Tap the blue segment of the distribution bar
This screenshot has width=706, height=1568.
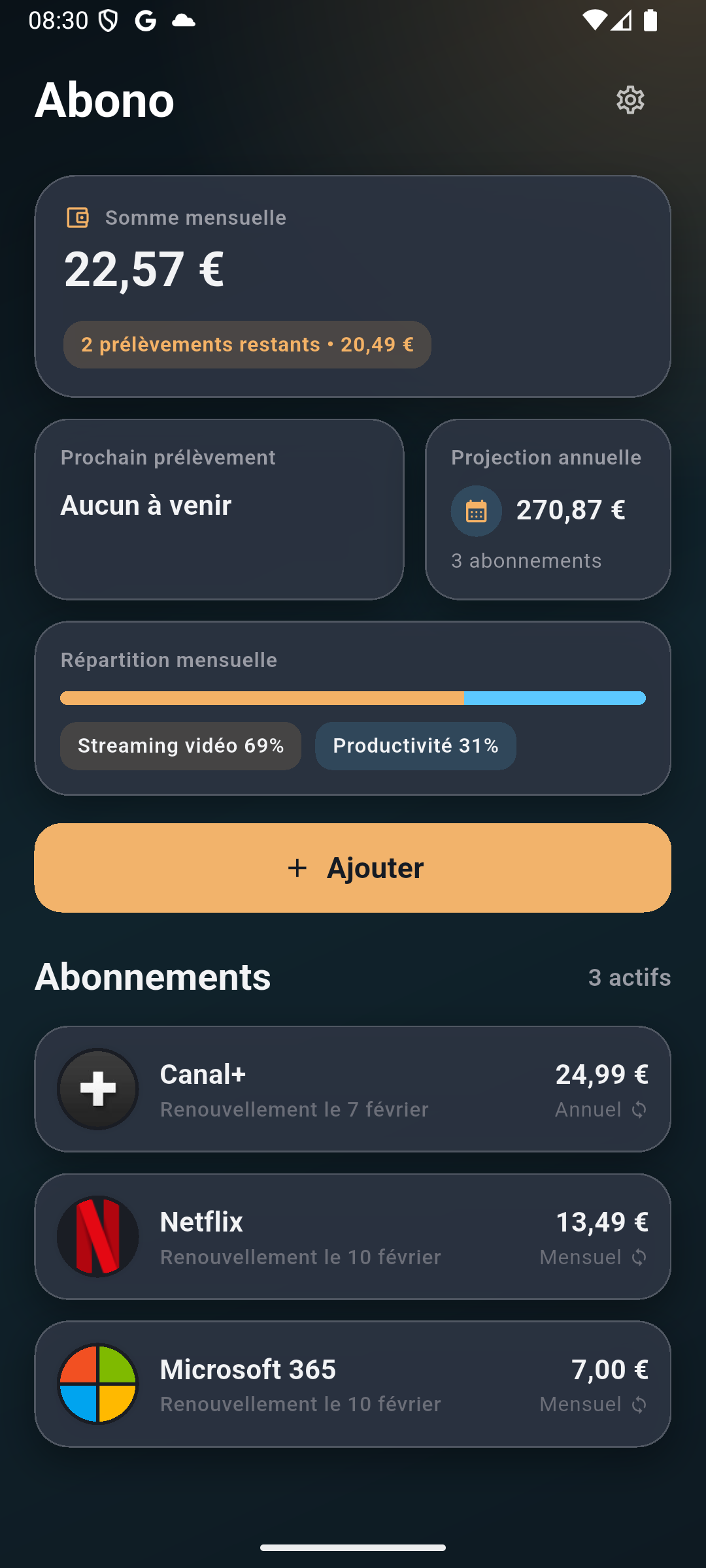(554, 698)
